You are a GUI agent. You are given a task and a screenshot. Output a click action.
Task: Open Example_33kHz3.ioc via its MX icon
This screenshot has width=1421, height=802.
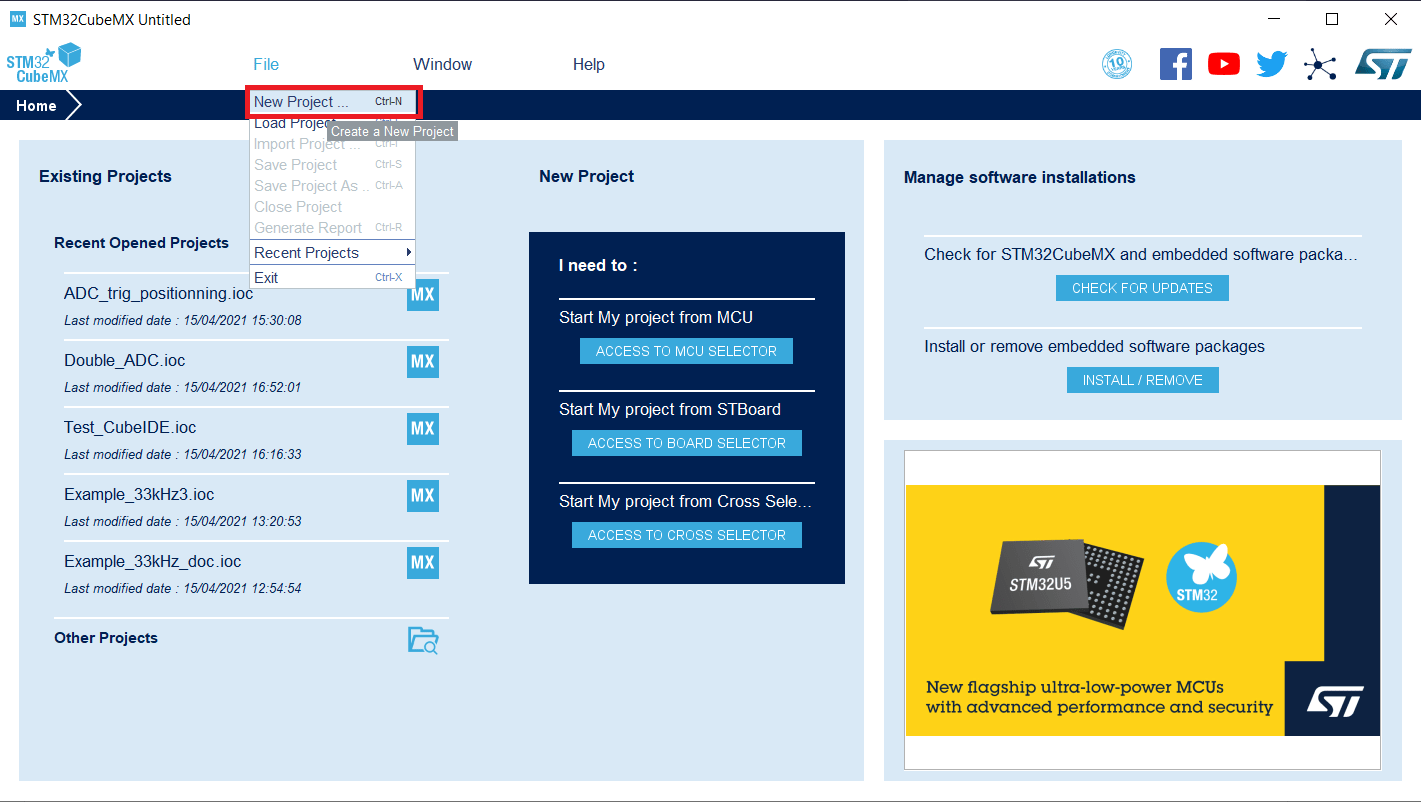(423, 496)
